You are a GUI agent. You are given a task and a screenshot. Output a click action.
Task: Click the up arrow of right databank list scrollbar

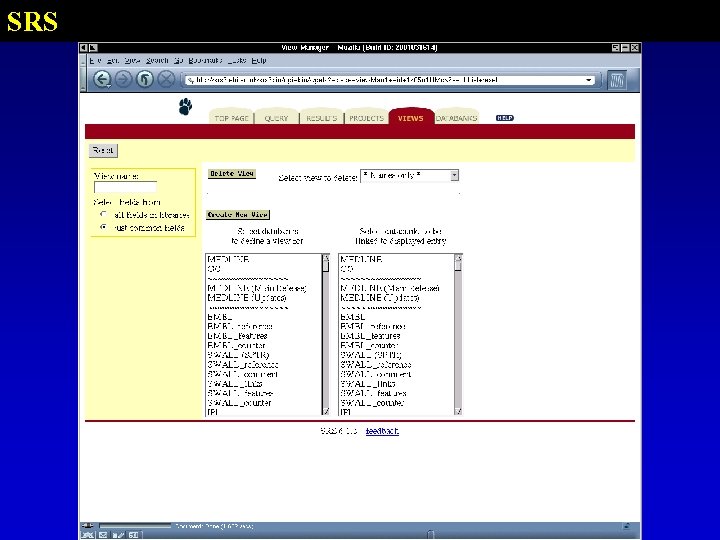pyautogui.click(x=458, y=258)
